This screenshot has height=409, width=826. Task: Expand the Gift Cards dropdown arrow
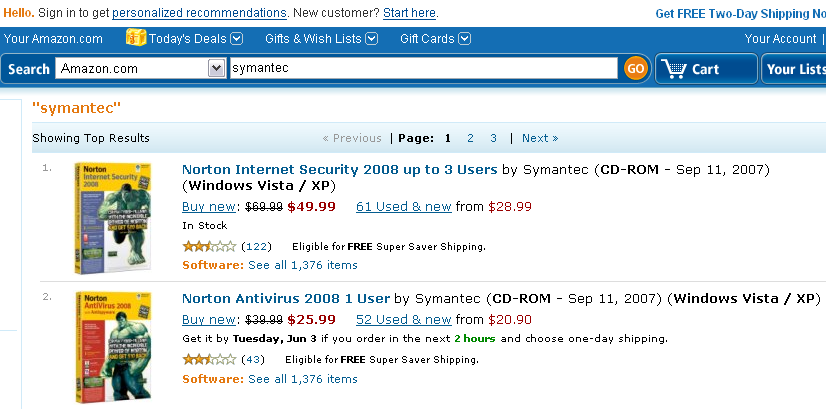tap(460, 39)
